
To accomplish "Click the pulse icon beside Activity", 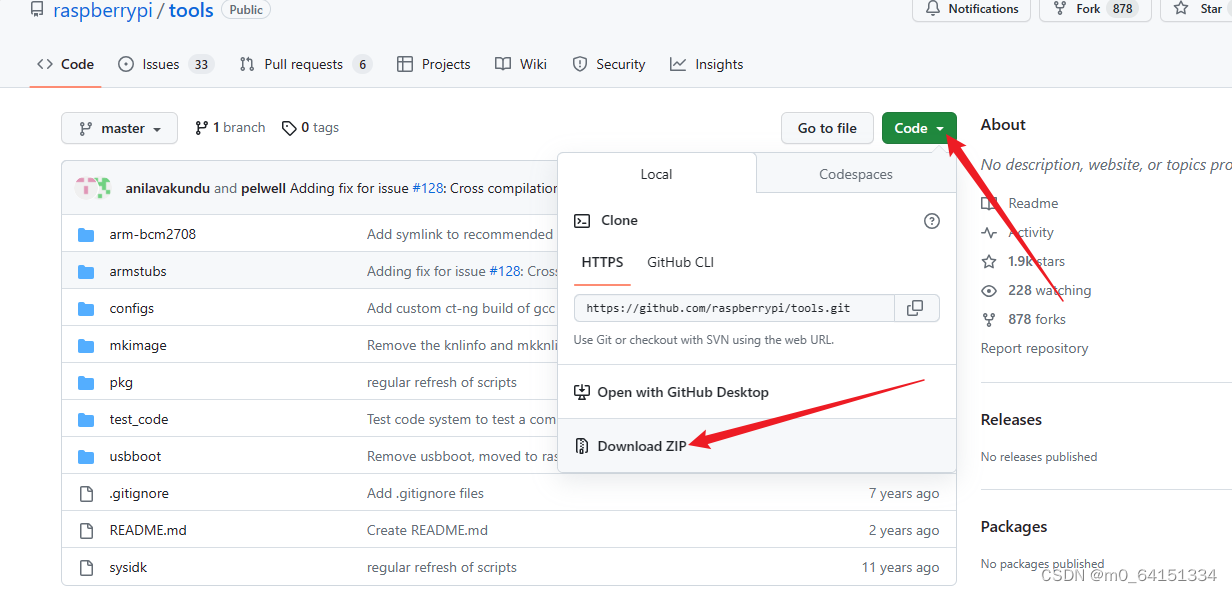I will click(989, 233).
